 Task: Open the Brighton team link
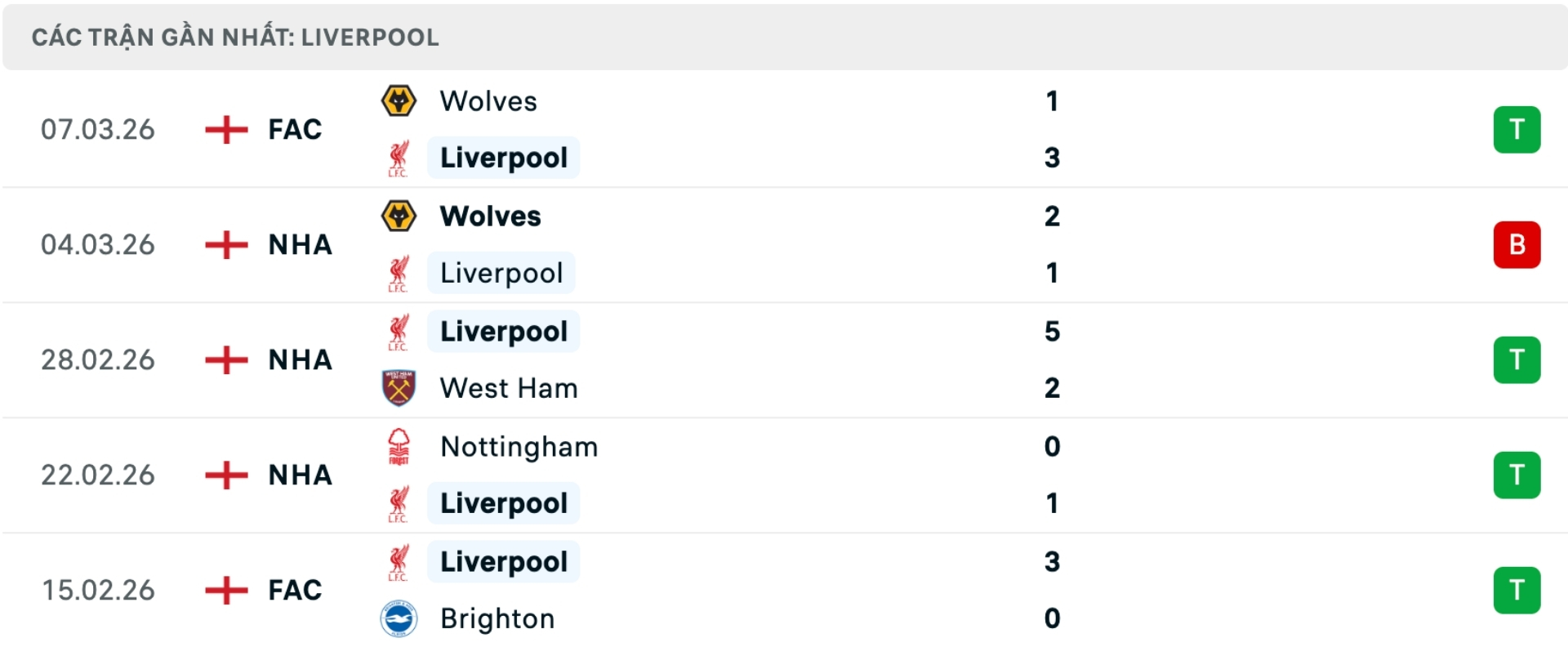(x=497, y=618)
